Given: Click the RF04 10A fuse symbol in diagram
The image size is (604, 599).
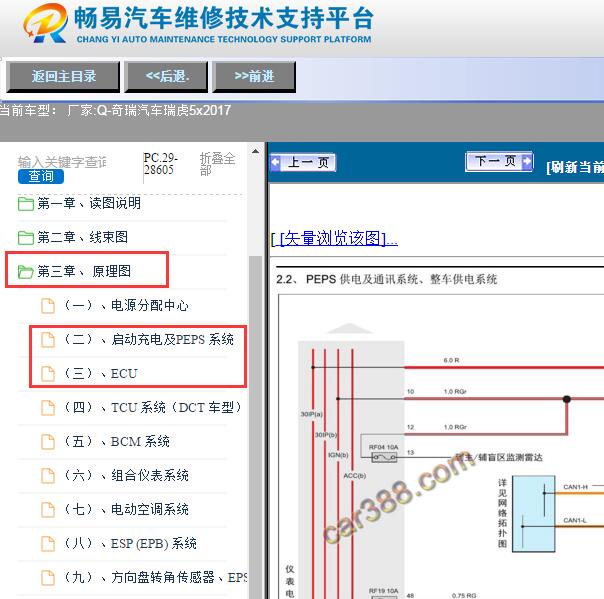Looking at the screenshot, I should 384,457.
